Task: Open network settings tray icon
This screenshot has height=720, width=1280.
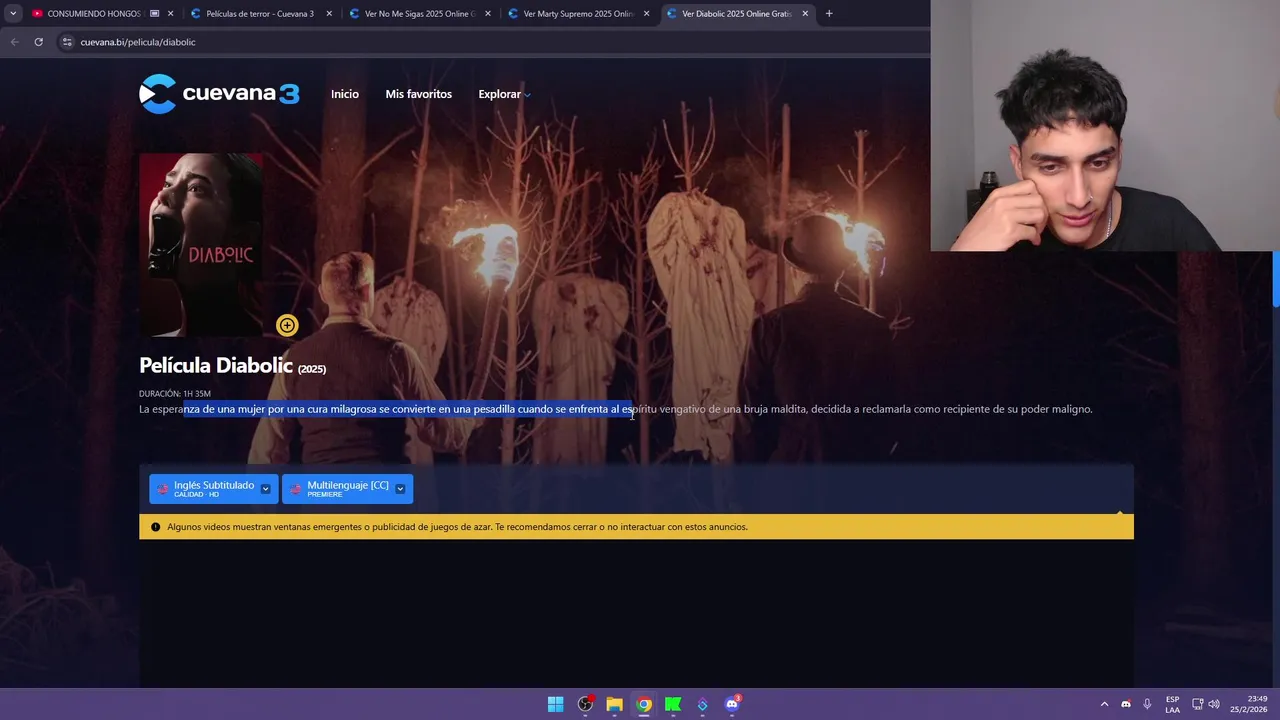Action: tap(1198, 704)
